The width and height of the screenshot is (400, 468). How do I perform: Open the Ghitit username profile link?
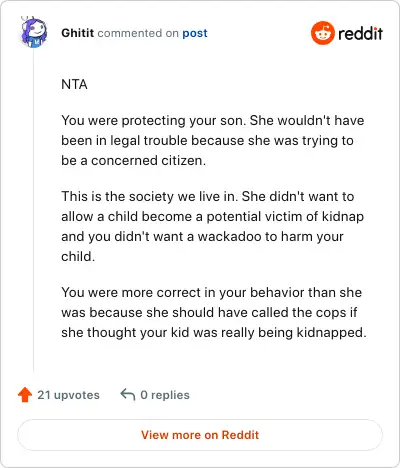(78, 33)
